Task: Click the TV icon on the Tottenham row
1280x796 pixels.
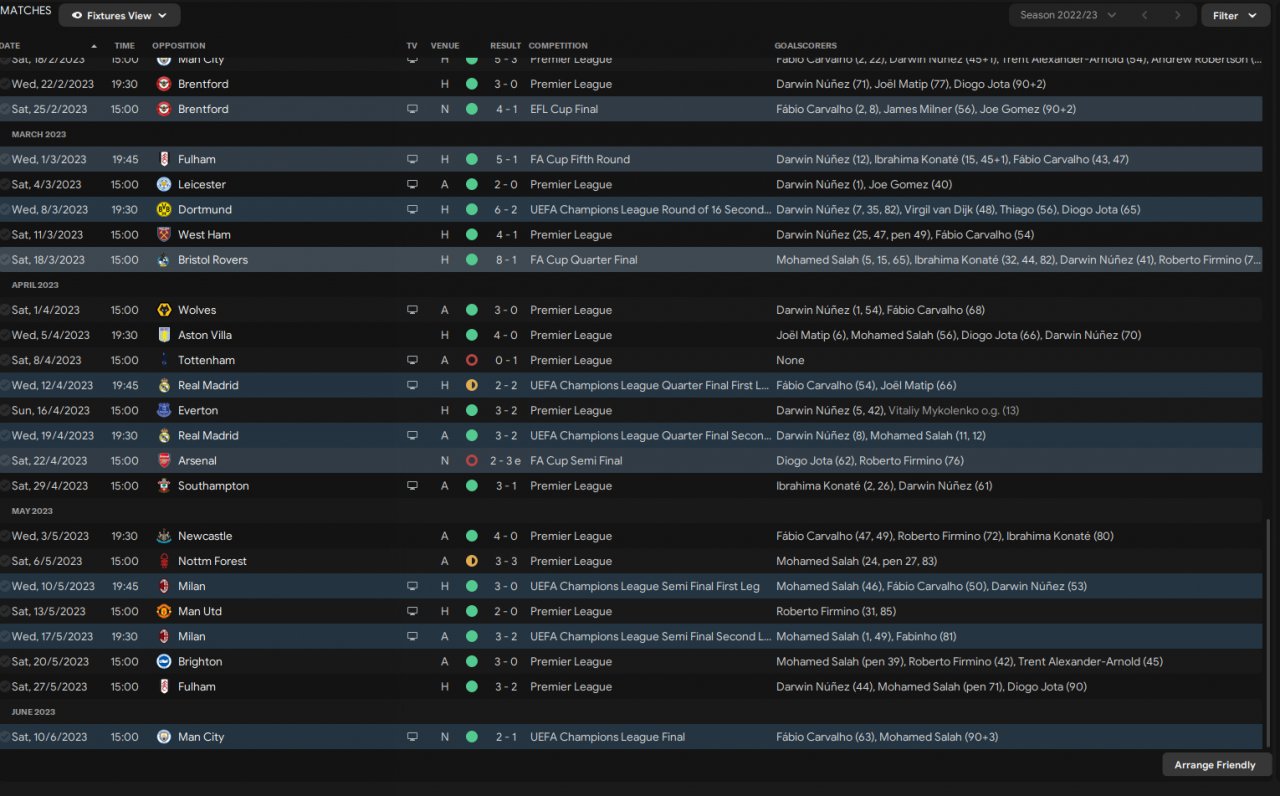Action: coord(412,360)
